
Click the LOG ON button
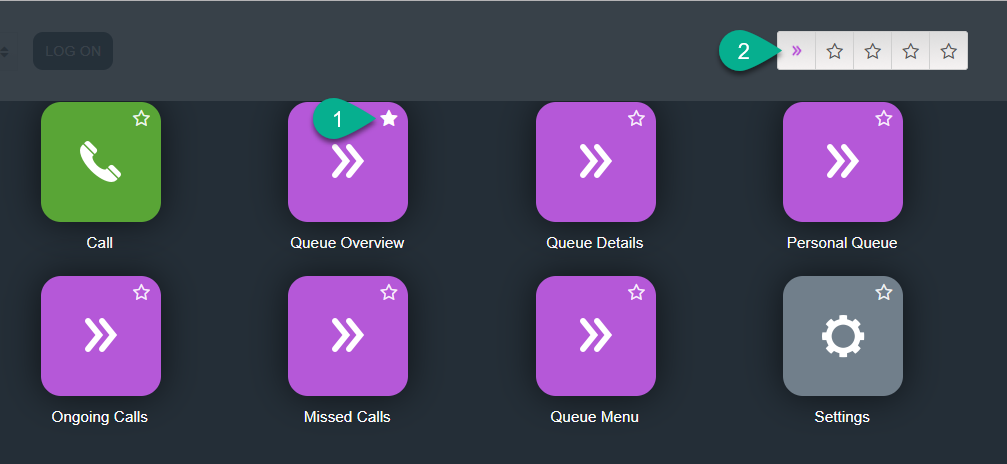[73, 51]
